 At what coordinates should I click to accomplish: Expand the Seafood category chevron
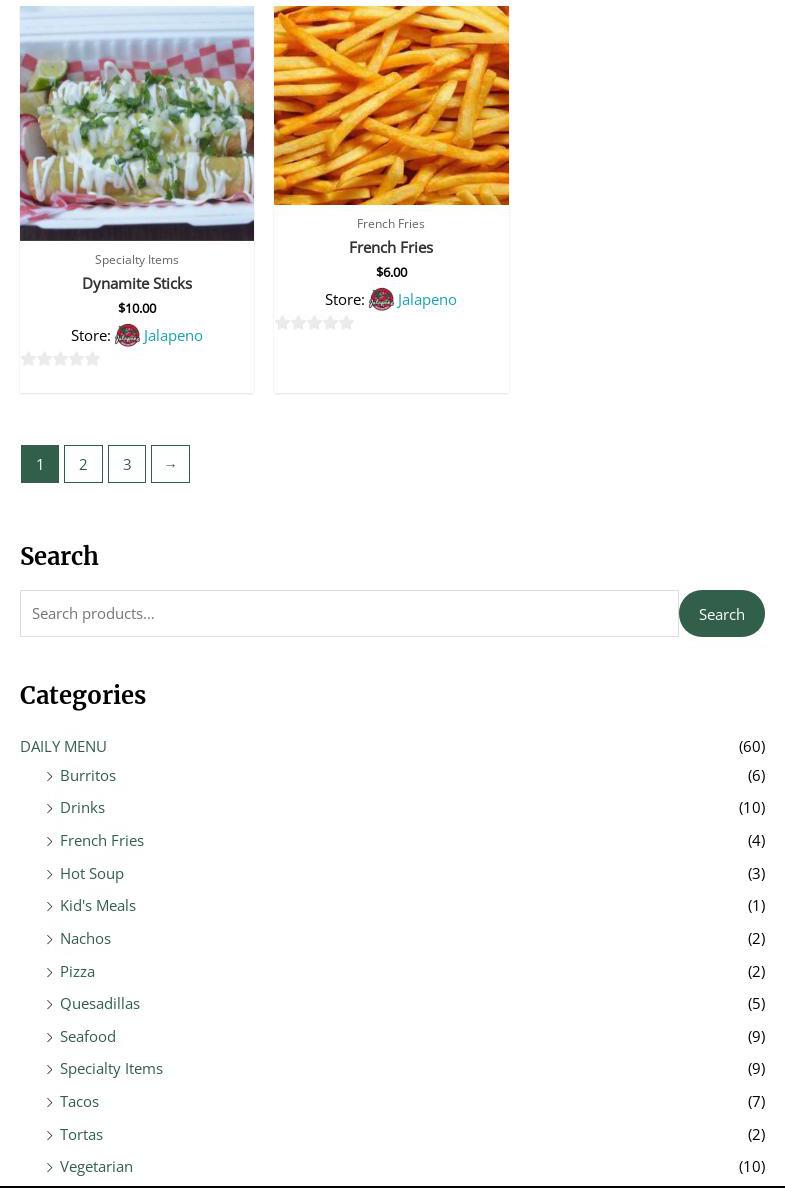[50, 1037]
